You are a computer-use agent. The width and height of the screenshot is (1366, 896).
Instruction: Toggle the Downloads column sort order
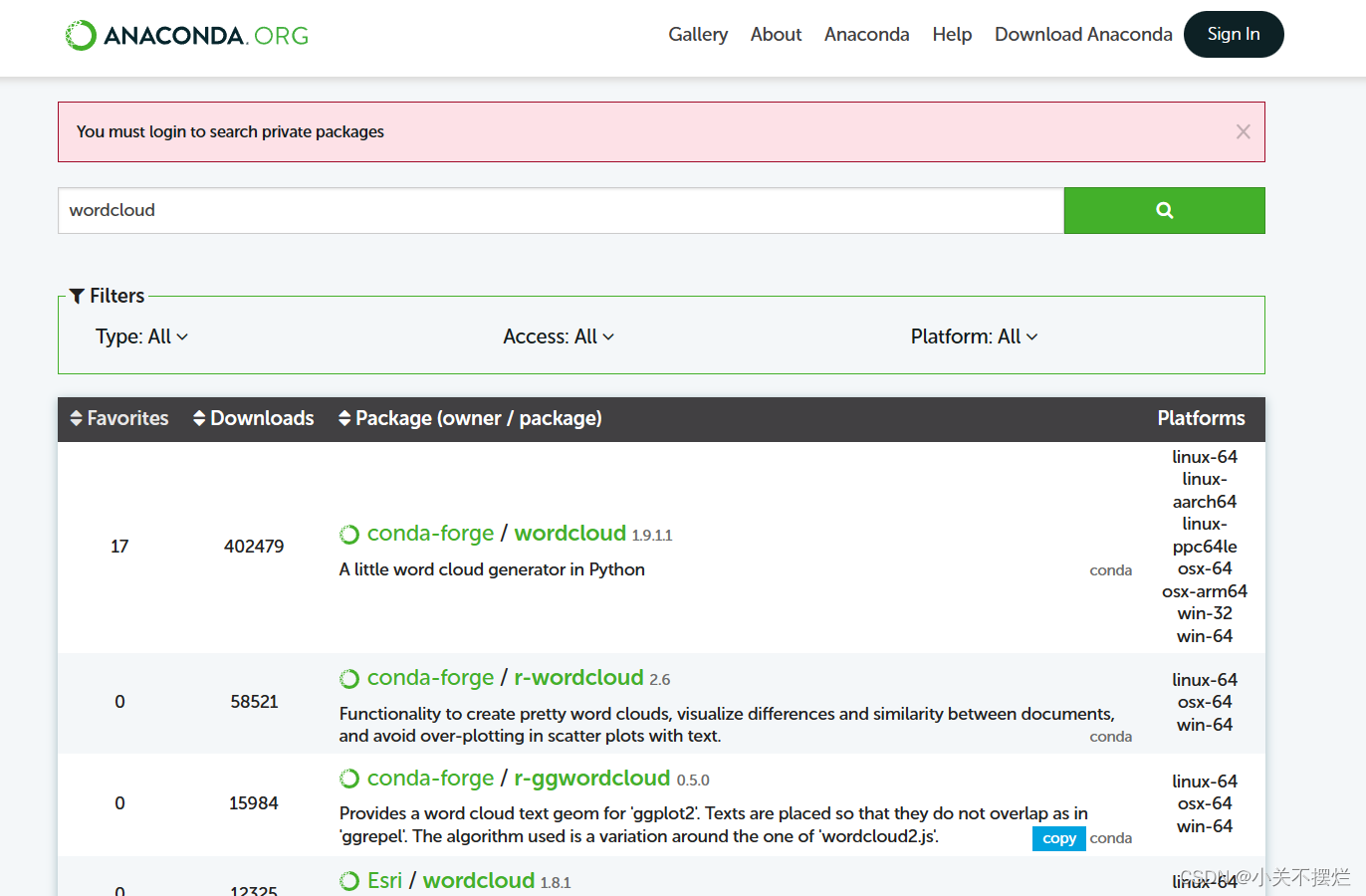tap(198, 418)
